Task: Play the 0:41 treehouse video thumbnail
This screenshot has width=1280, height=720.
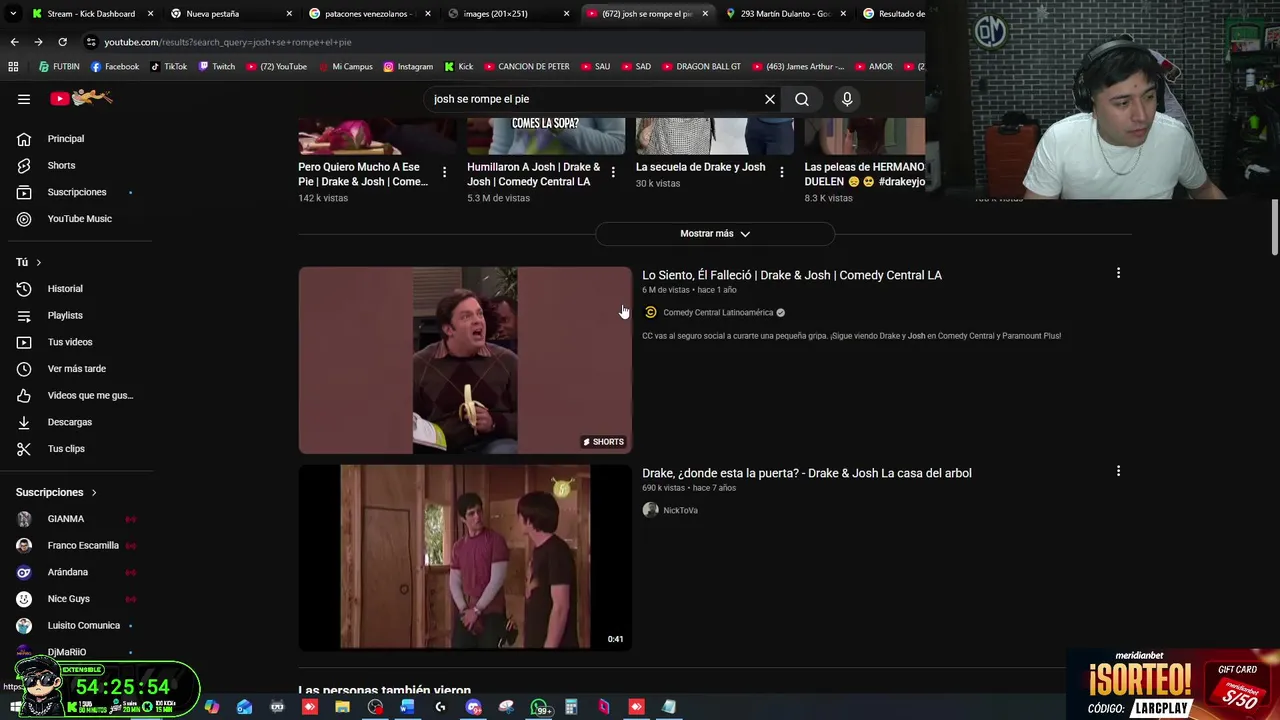Action: point(465,557)
